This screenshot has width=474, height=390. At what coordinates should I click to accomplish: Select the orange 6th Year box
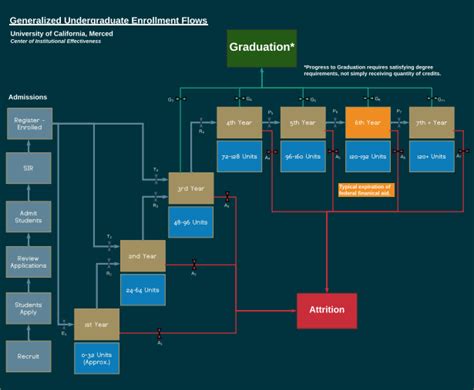point(368,123)
